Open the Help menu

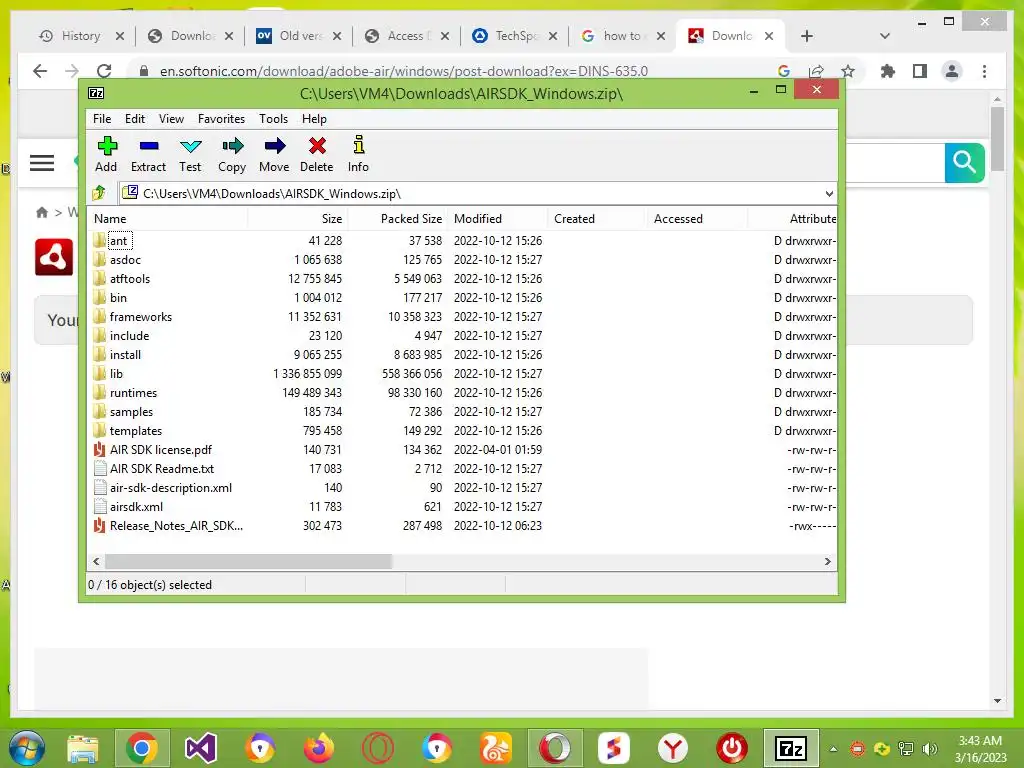[314, 119]
